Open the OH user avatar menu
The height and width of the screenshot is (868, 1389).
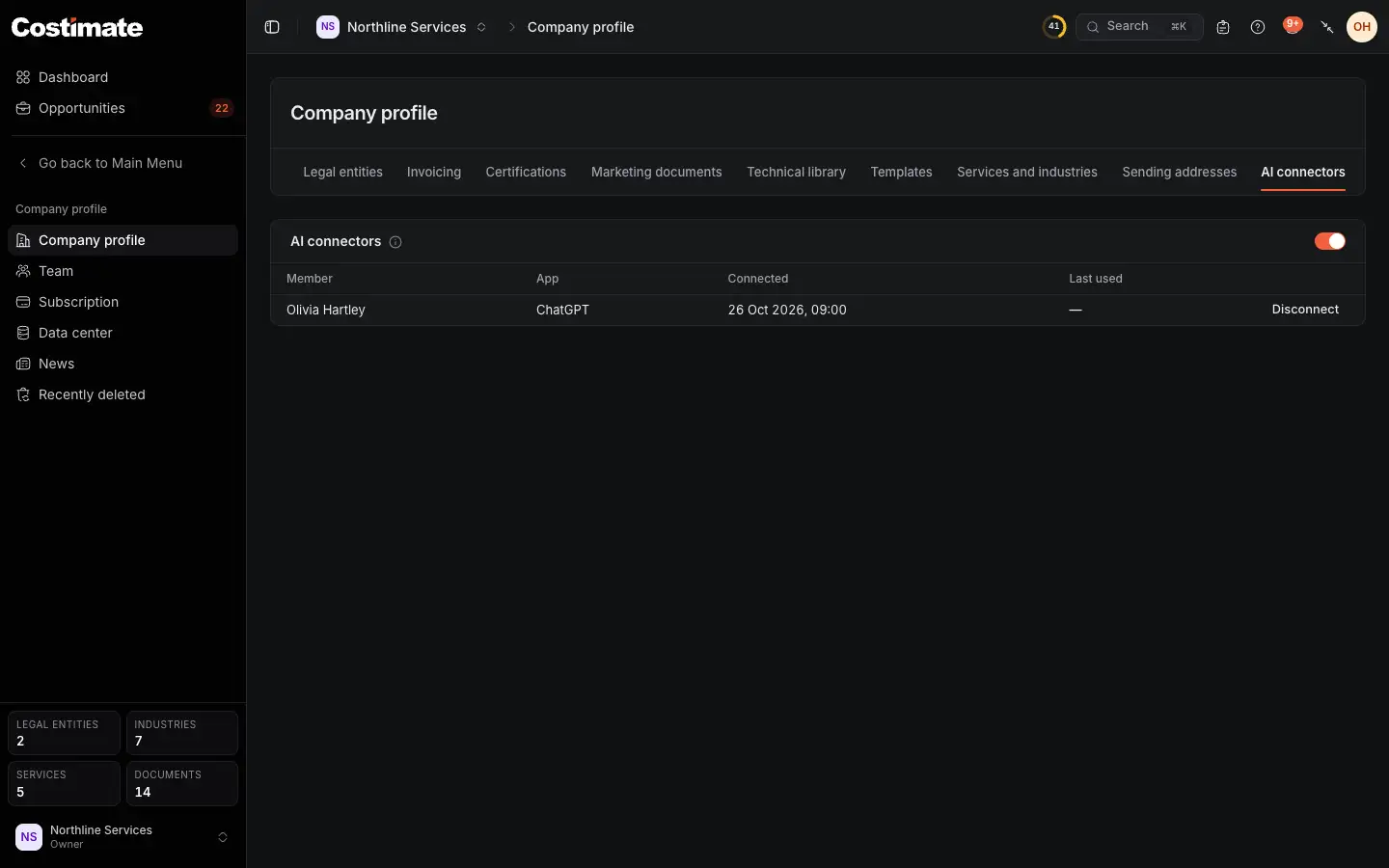pos(1362,27)
